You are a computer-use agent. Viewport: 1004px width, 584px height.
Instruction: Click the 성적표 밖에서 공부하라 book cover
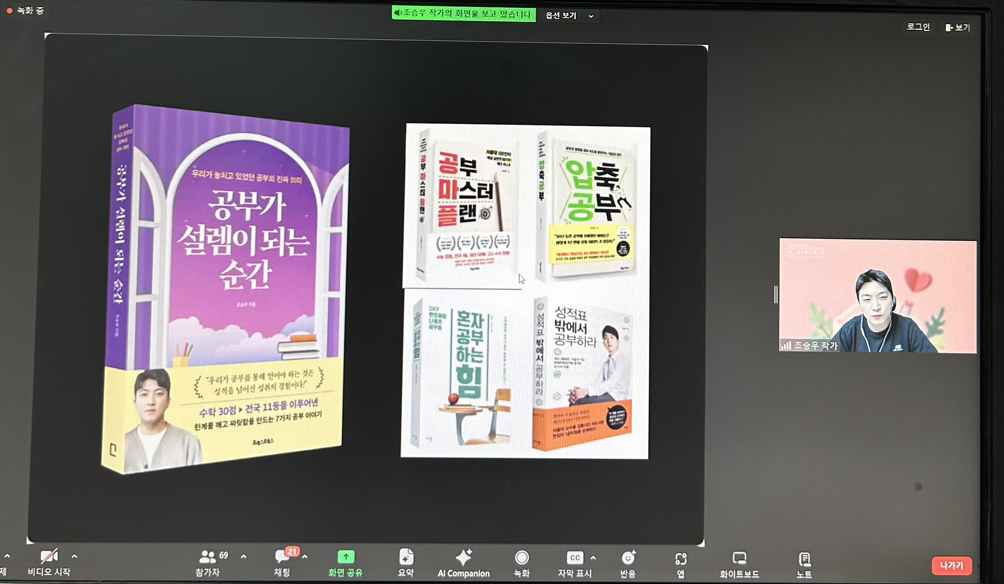pyautogui.click(x=583, y=373)
